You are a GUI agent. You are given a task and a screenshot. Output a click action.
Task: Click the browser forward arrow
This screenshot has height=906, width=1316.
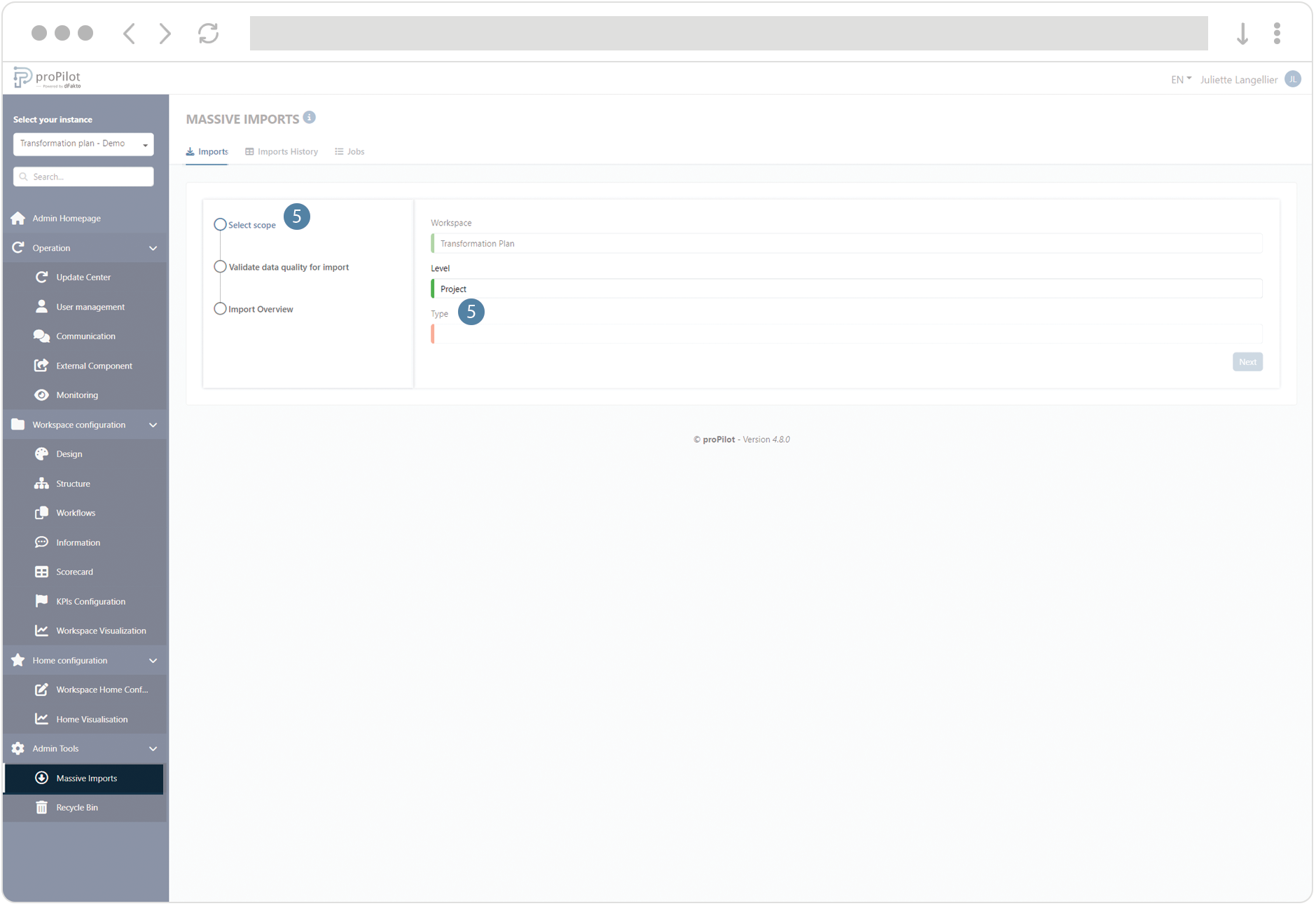(x=165, y=34)
